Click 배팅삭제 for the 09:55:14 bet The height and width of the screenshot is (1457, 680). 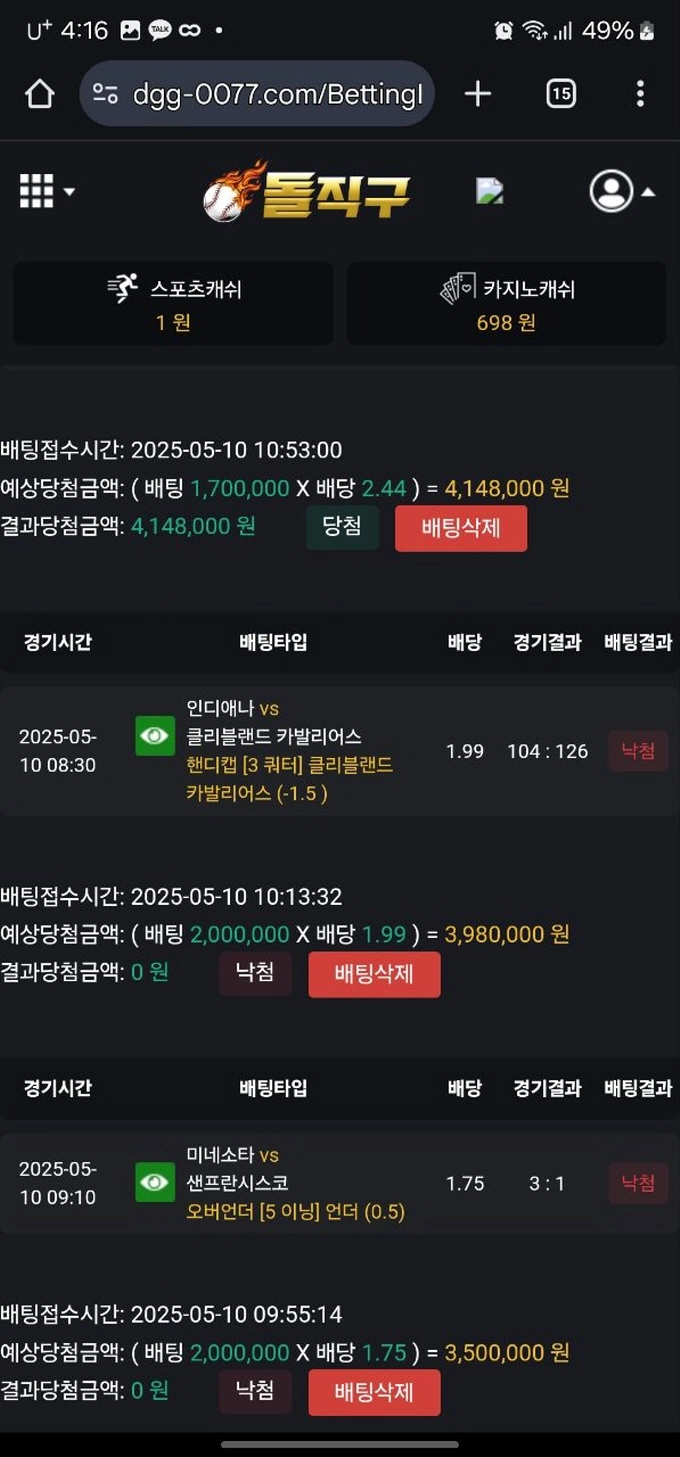tap(374, 1392)
